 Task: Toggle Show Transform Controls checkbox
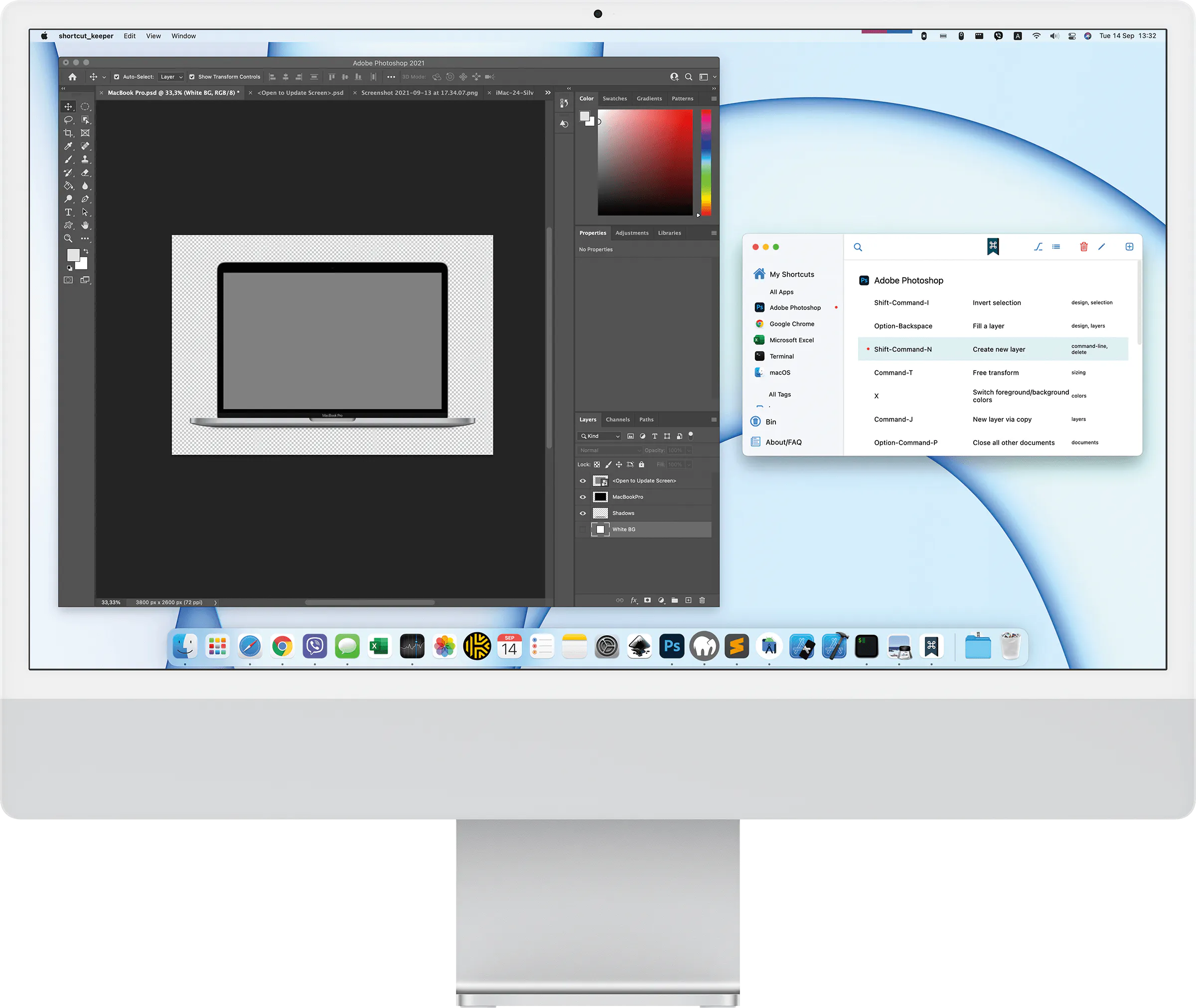click(192, 77)
